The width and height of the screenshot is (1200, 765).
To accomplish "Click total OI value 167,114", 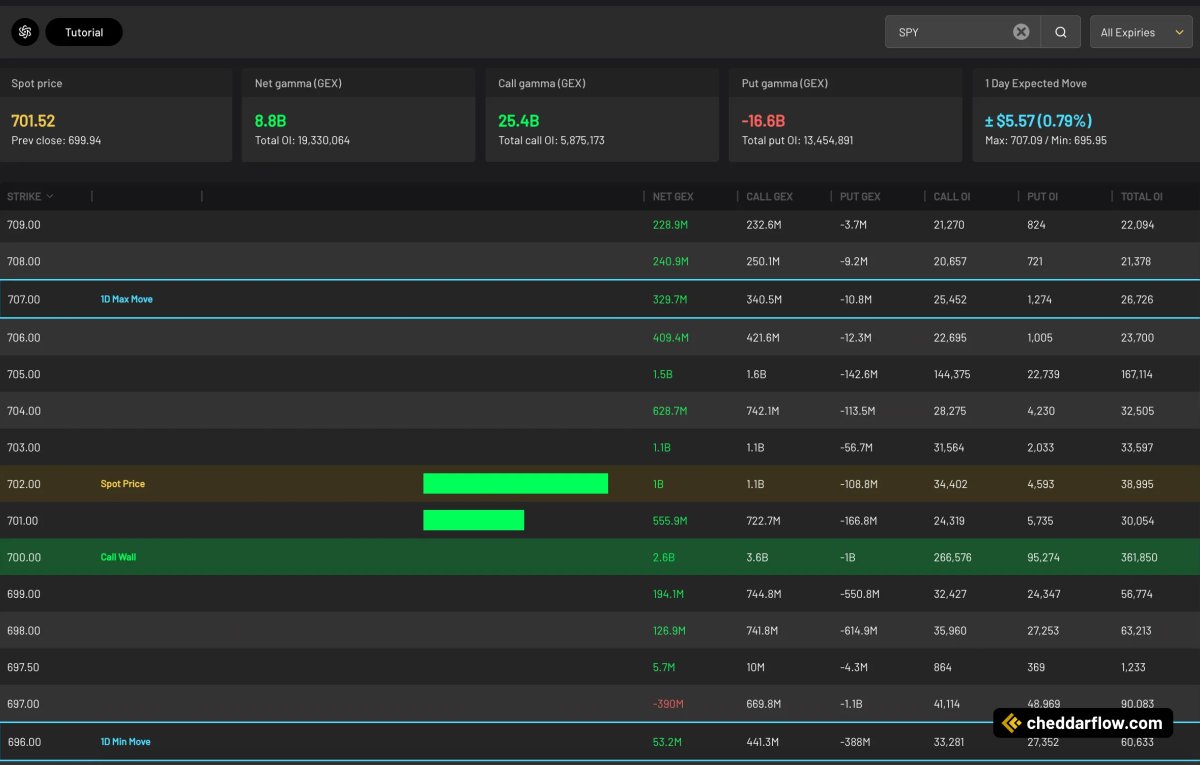I will point(1138,374).
